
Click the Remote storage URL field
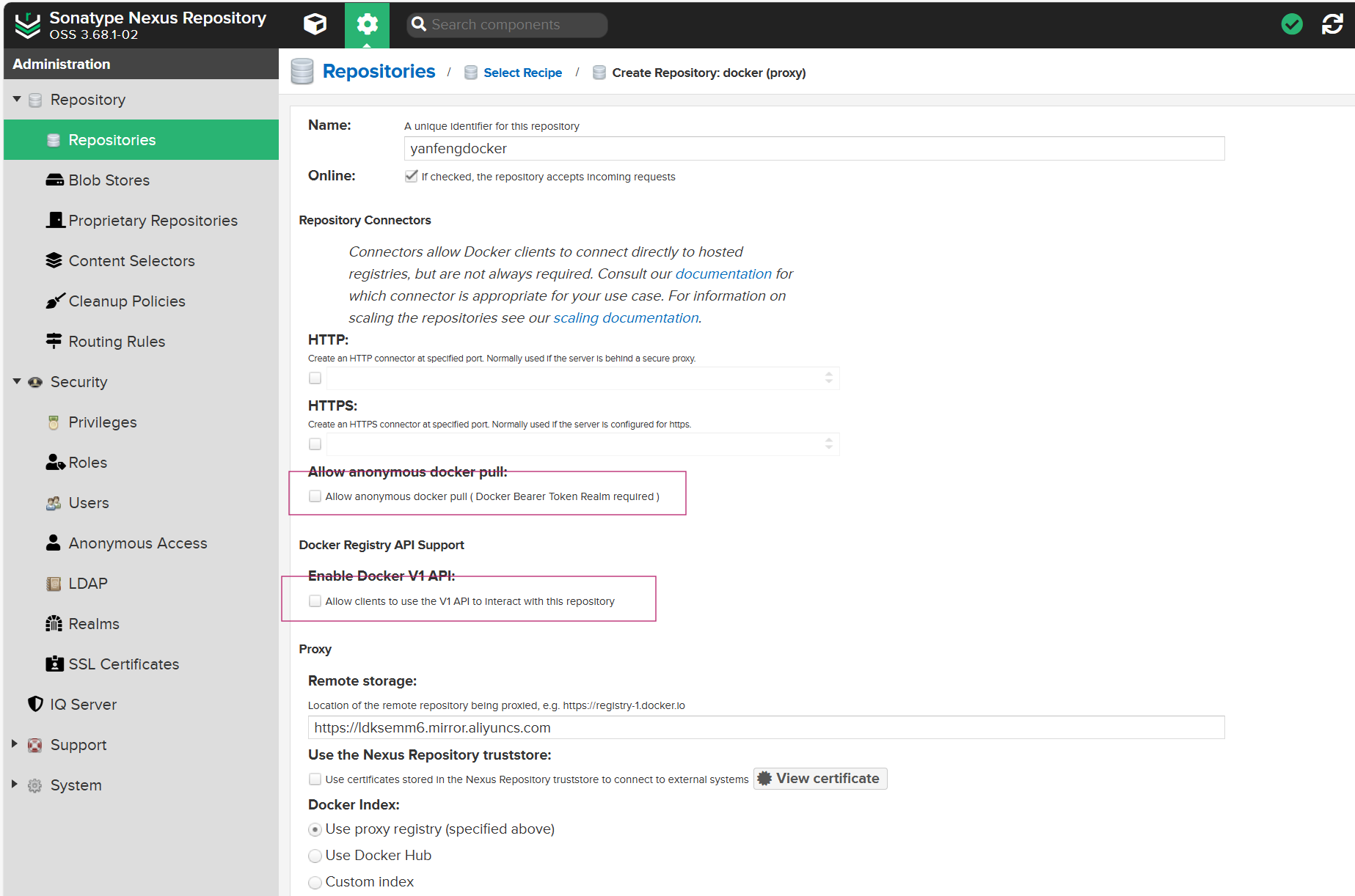767,727
